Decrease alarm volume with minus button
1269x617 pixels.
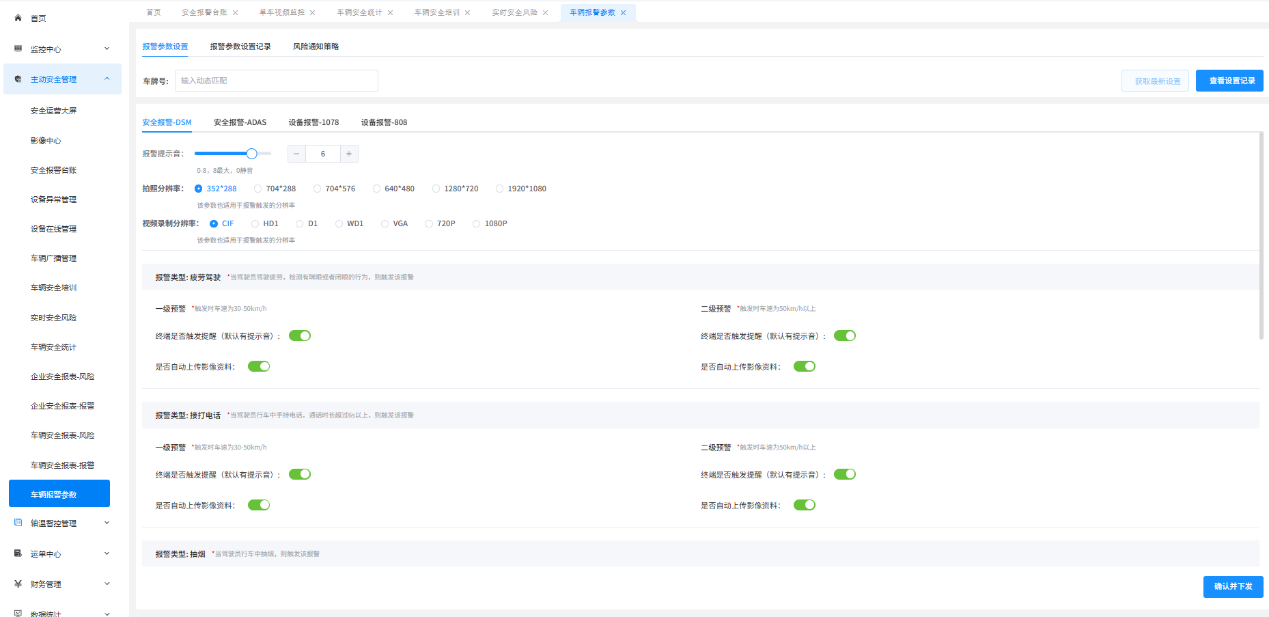coord(297,154)
